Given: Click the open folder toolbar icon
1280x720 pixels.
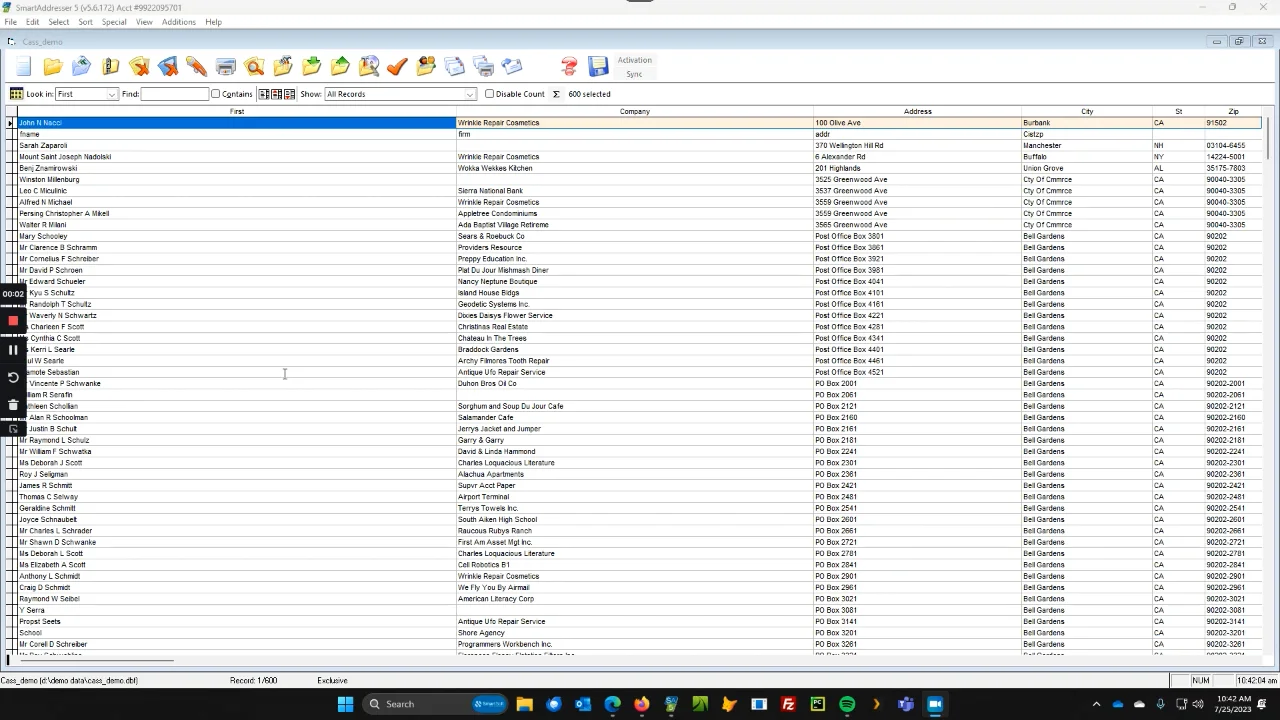Looking at the screenshot, I should 52,67.
